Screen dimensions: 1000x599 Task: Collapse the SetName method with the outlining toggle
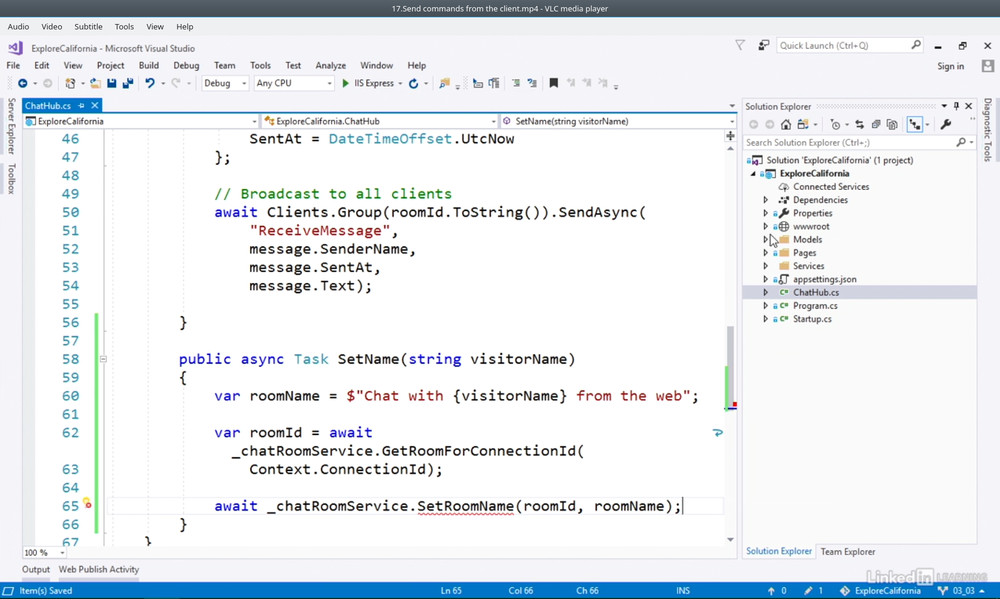[x=103, y=359]
